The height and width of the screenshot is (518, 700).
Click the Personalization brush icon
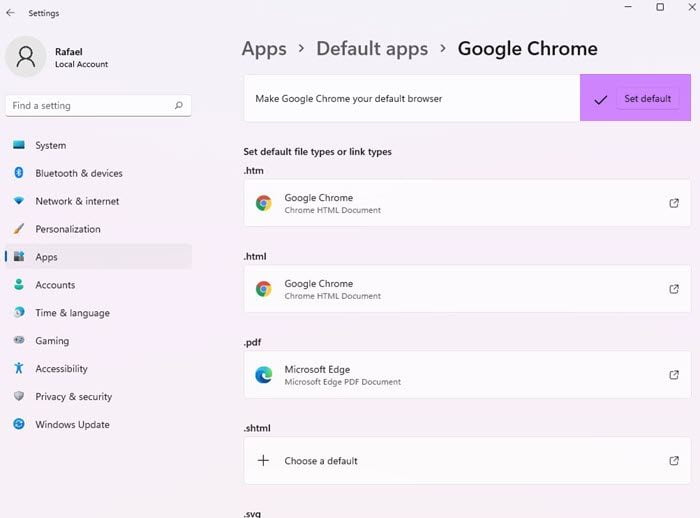point(19,229)
